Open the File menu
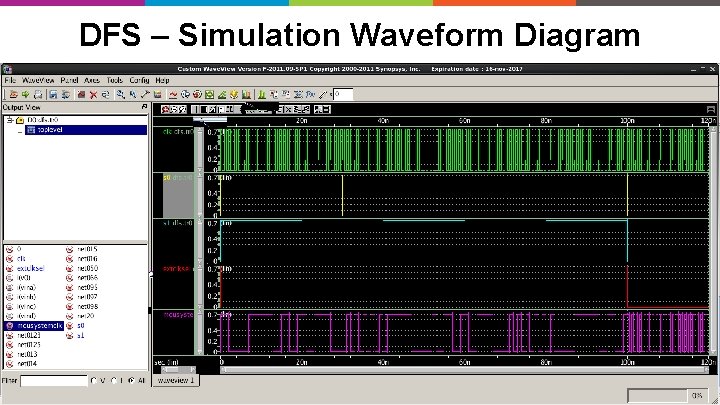This screenshot has width=720, height=405. click(10, 80)
